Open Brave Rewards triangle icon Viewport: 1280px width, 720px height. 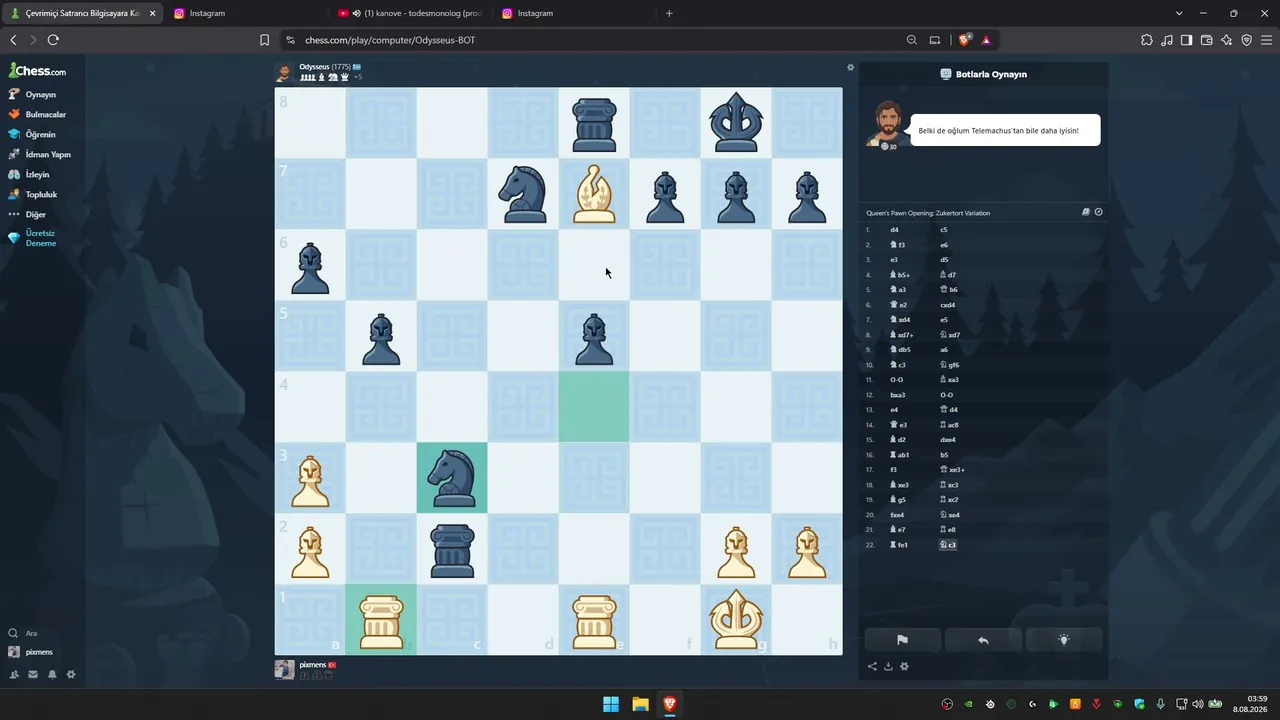pyautogui.click(x=986, y=40)
